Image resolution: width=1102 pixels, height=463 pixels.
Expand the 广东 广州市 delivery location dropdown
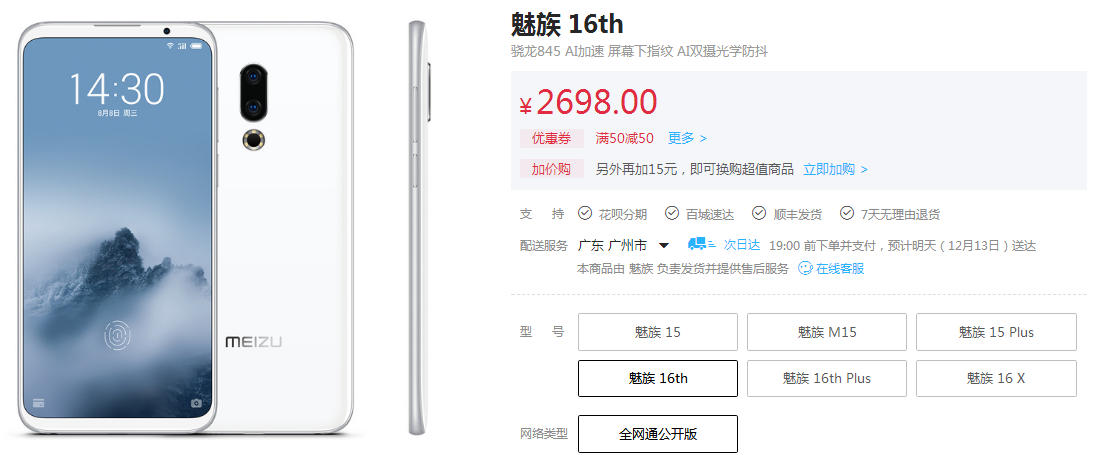tap(664, 246)
